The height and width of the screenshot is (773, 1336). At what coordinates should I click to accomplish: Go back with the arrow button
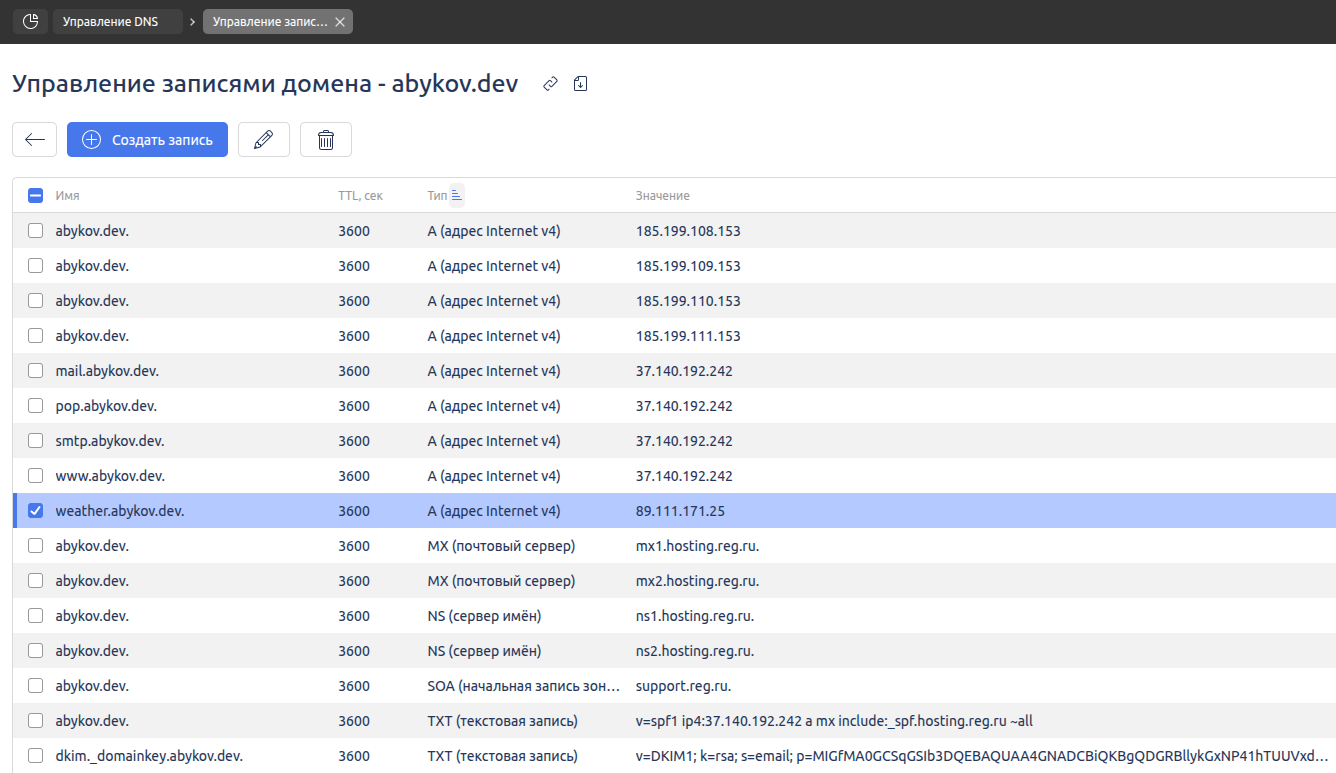(35, 140)
